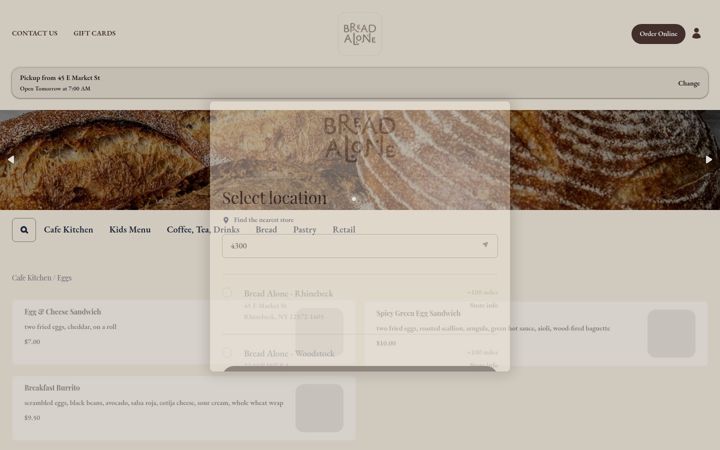Click the menu search magnifier icon
This screenshot has height=450, width=720.
(24, 230)
